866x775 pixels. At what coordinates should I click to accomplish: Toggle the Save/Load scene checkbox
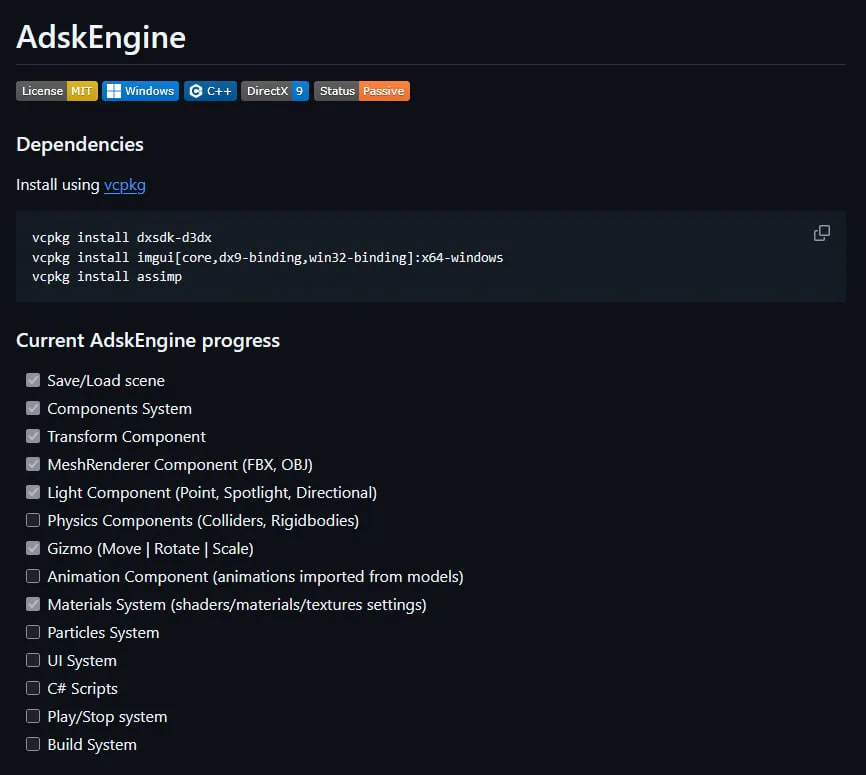click(33, 380)
